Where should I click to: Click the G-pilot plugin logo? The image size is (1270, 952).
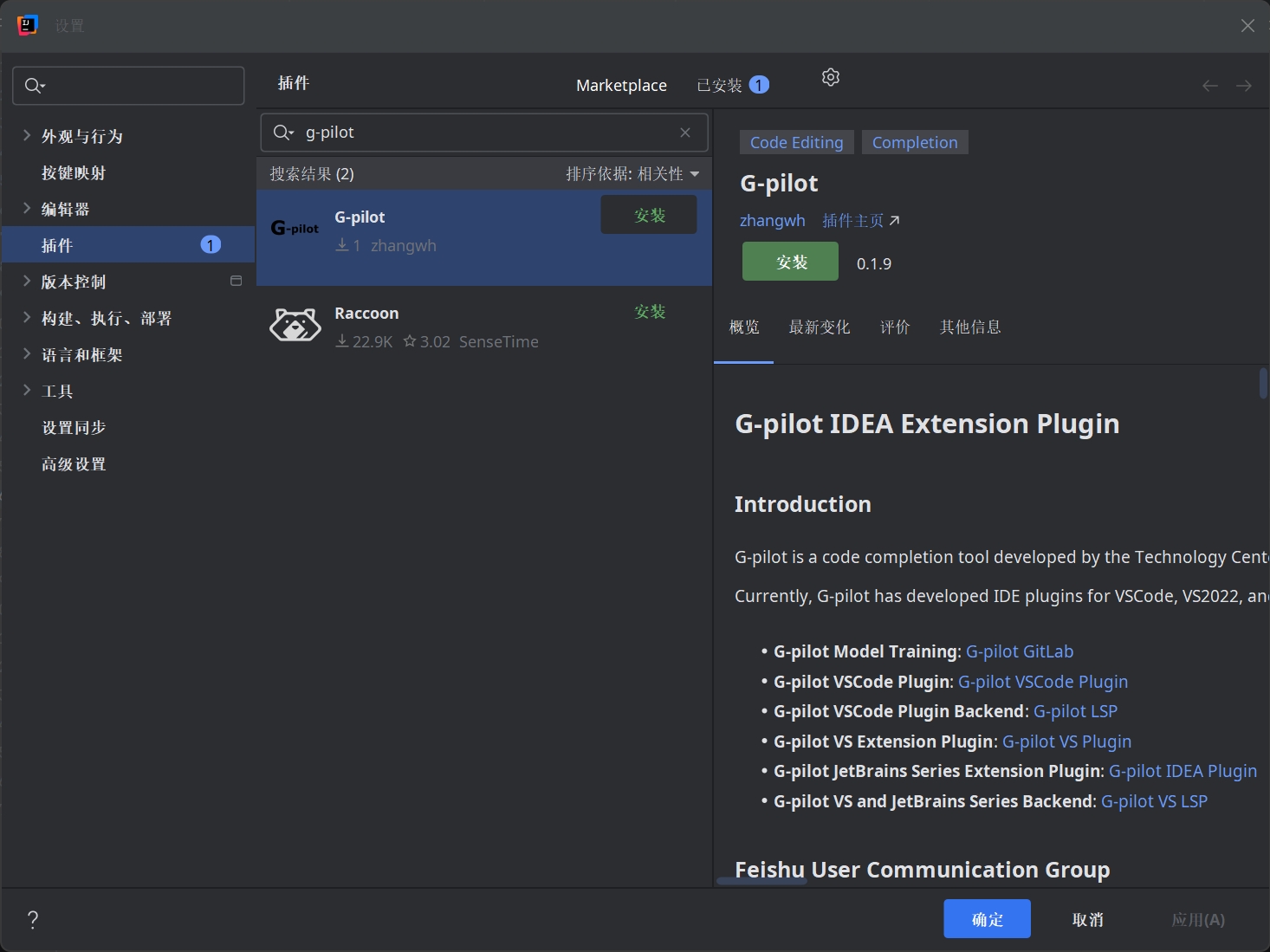[x=295, y=228]
